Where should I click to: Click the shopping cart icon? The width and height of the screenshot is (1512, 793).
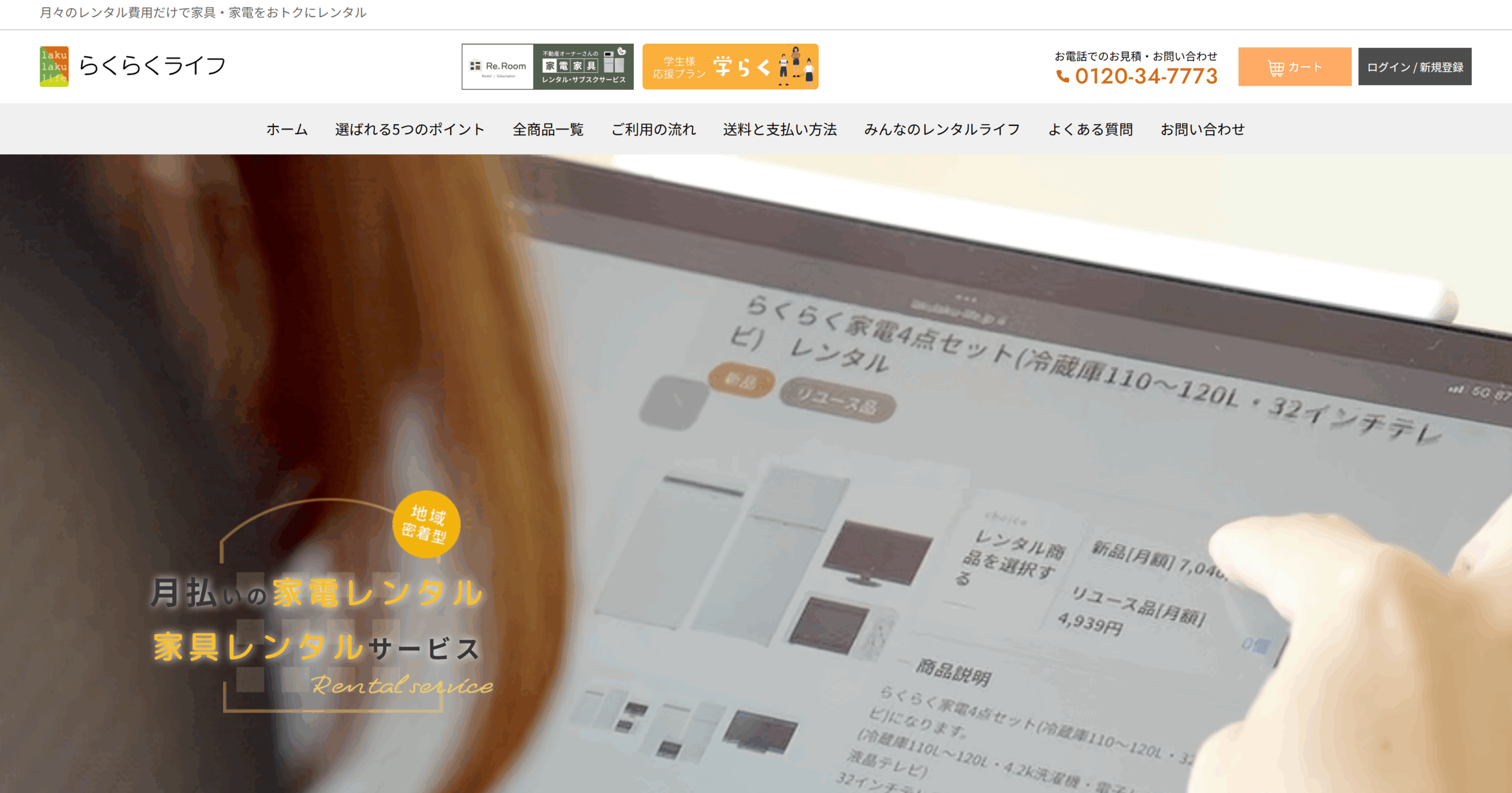pos(1275,68)
